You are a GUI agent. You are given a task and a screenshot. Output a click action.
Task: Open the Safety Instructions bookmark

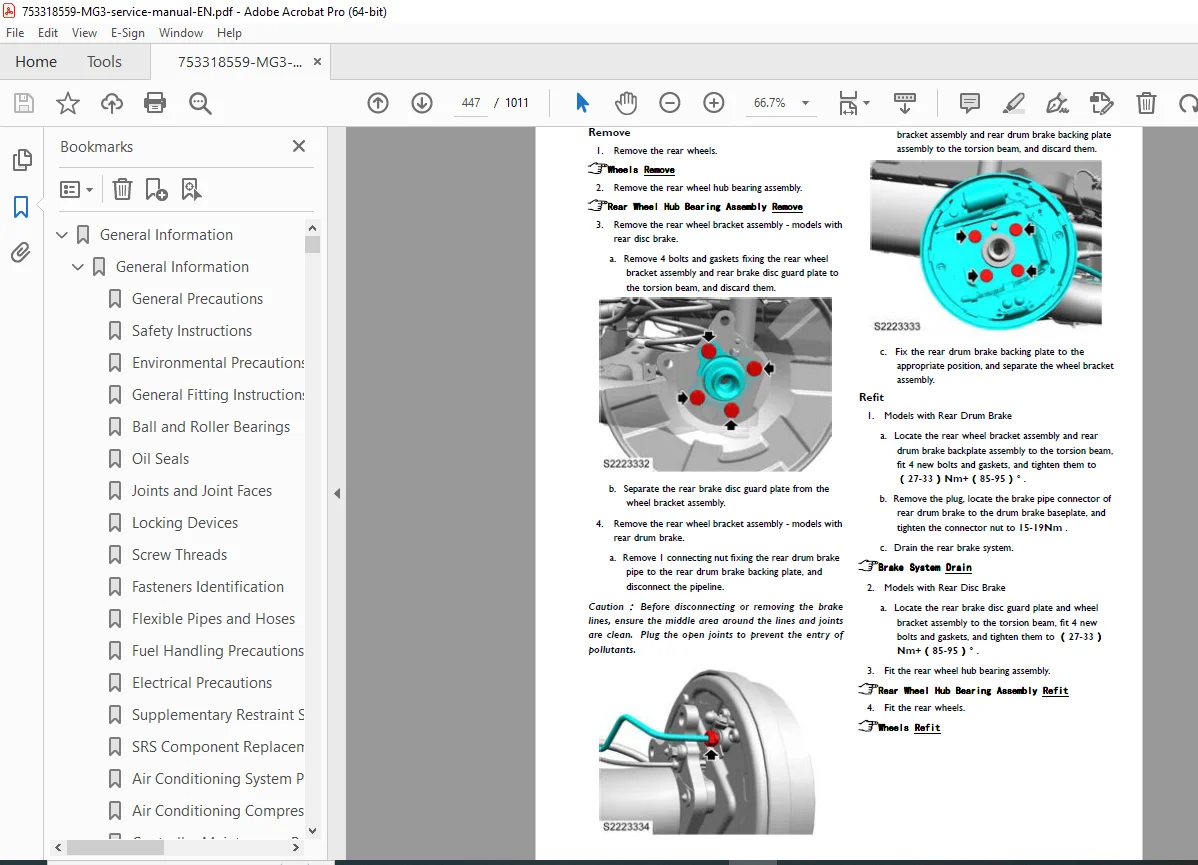(x=192, y=331)
